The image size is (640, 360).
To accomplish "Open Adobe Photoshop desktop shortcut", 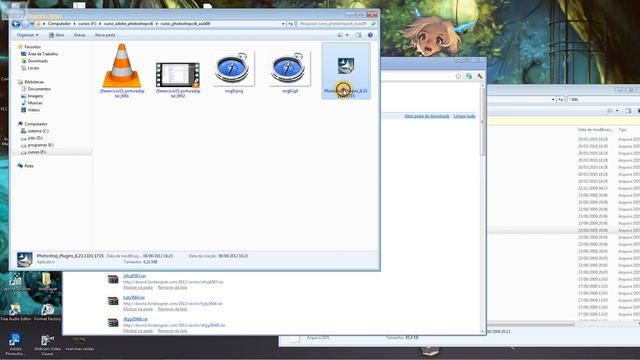I will click(16, 344).
